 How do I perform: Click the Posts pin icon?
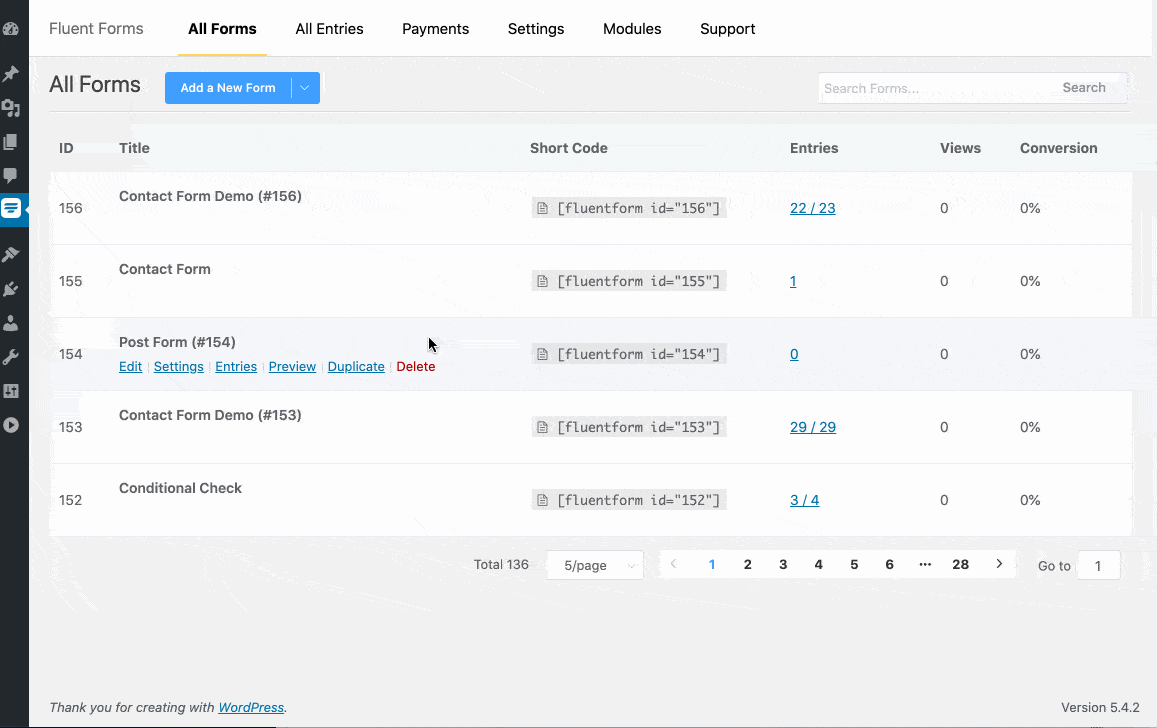tap(11, 74)
